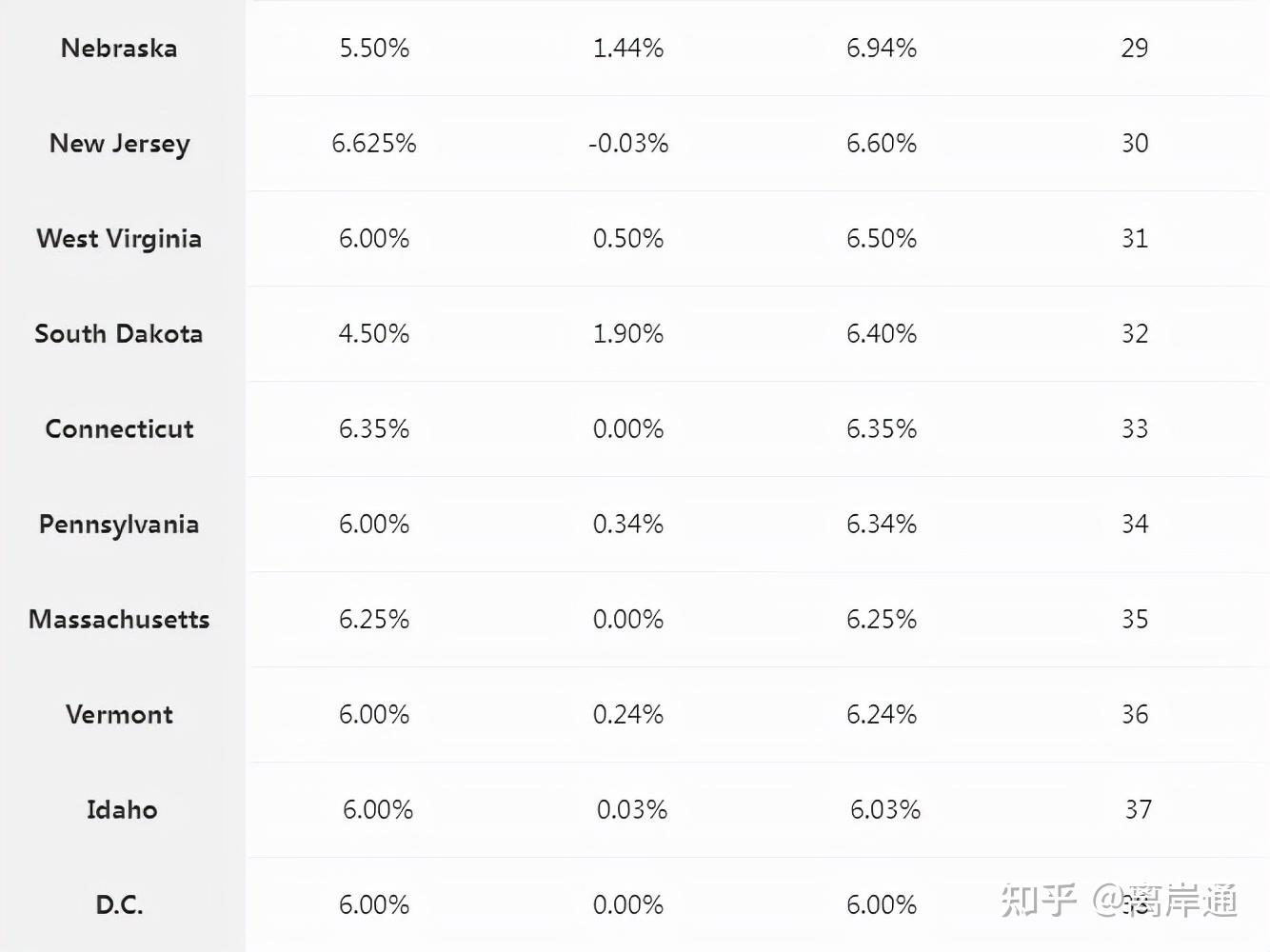
Task: Click Massachusetts rank 35 cell
Action: [1135, 620]
